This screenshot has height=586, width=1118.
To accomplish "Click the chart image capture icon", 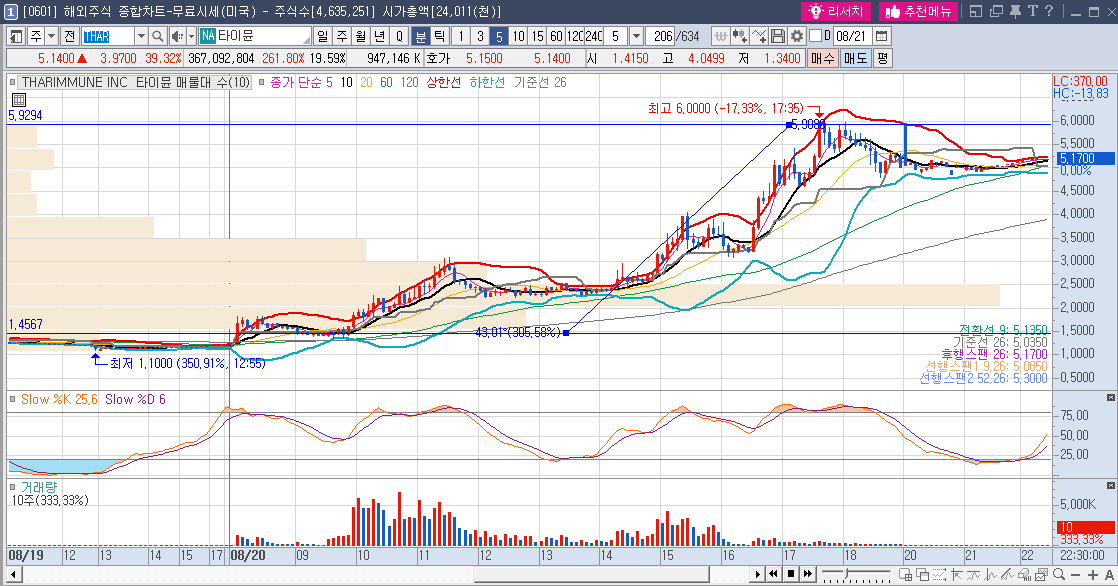I will 1041,575.
